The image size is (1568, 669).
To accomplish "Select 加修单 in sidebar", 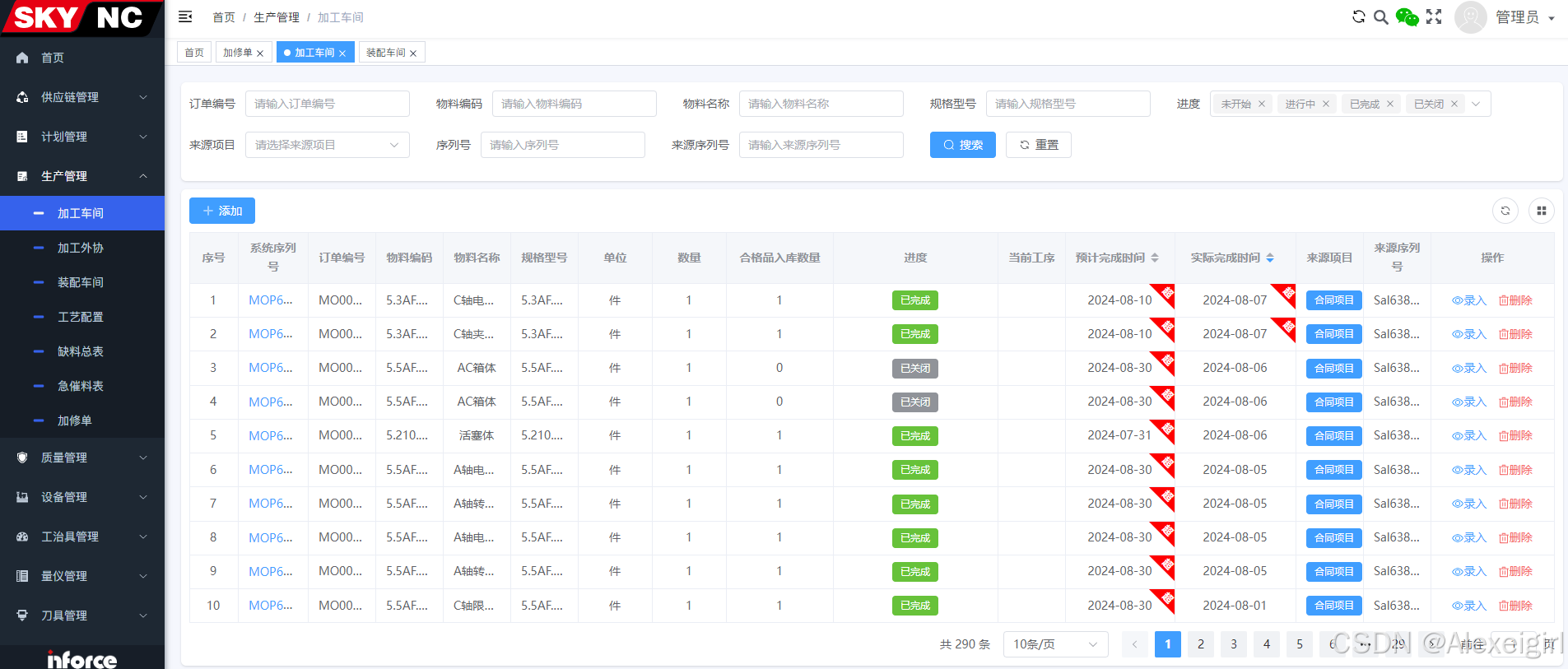I will pos(82,420).
